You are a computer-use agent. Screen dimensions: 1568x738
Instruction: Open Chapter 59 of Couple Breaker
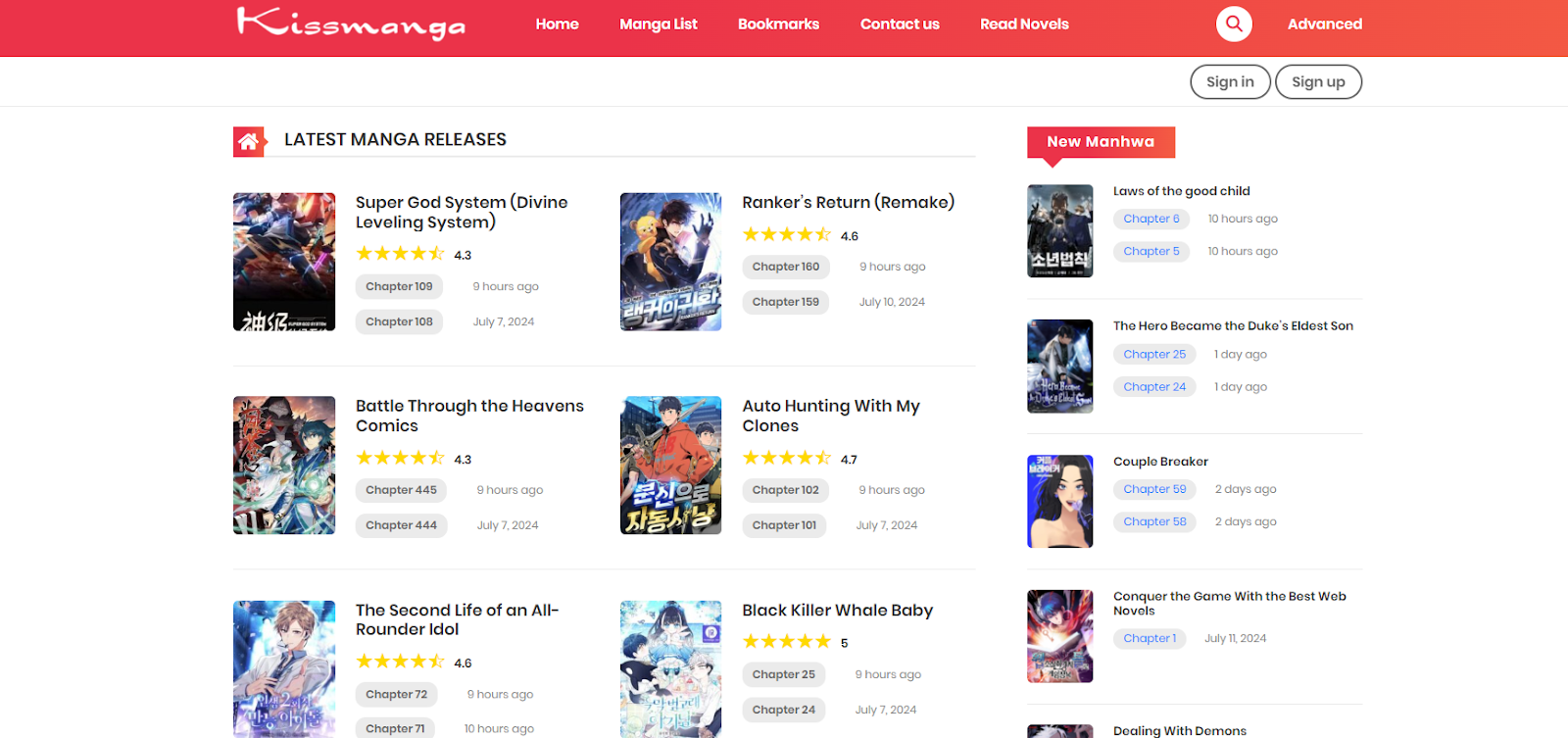pos(1154,489)
